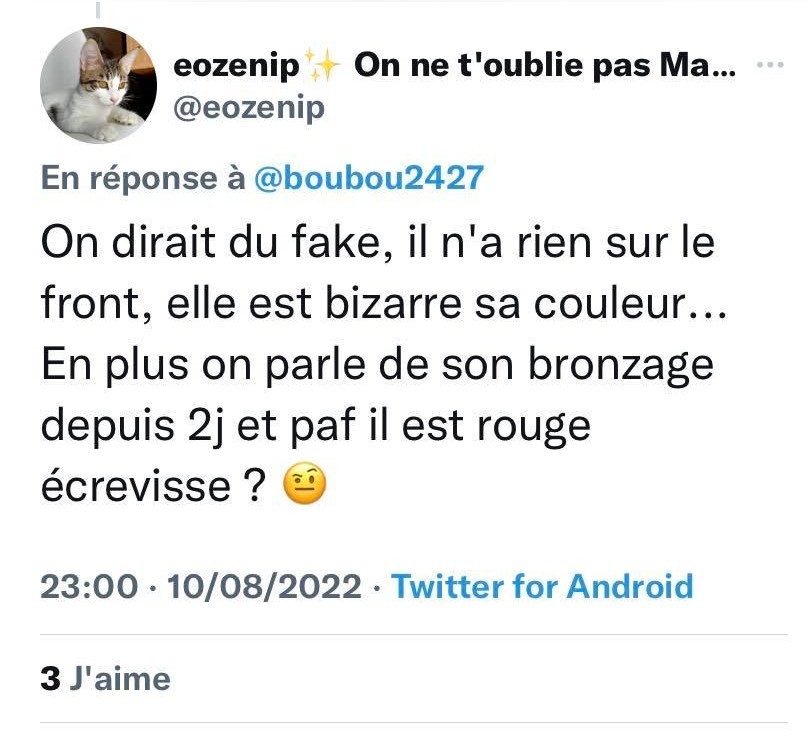
Task: Visit the @eozenip handle under the name
Action: click(x=249, y=108)
